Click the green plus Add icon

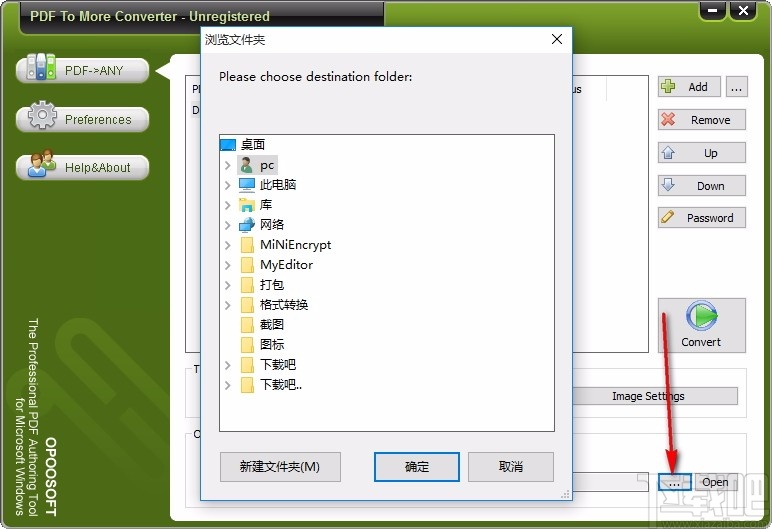pos(668,86)
